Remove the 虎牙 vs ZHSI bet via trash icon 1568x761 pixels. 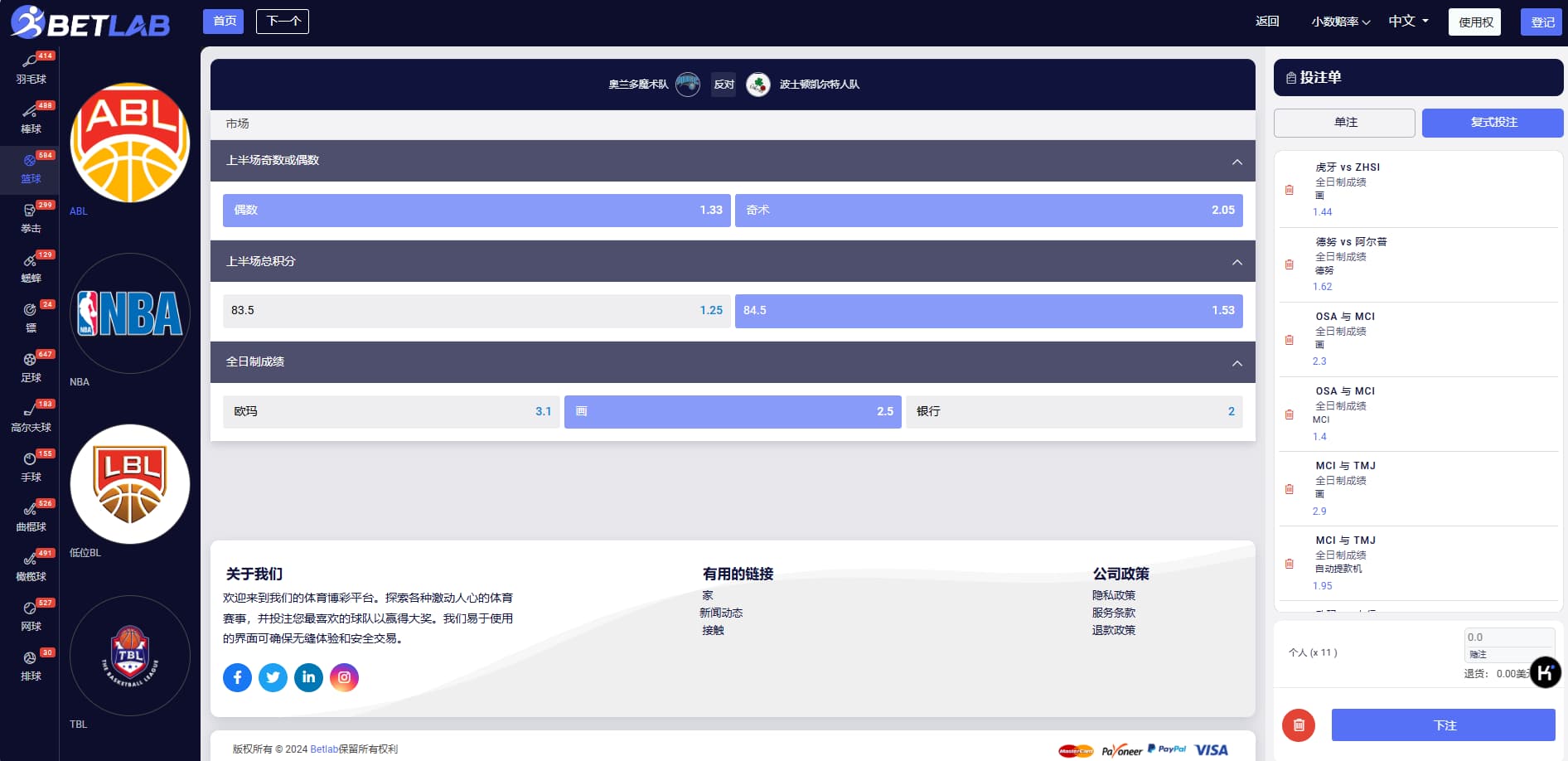click(1290, 191)
